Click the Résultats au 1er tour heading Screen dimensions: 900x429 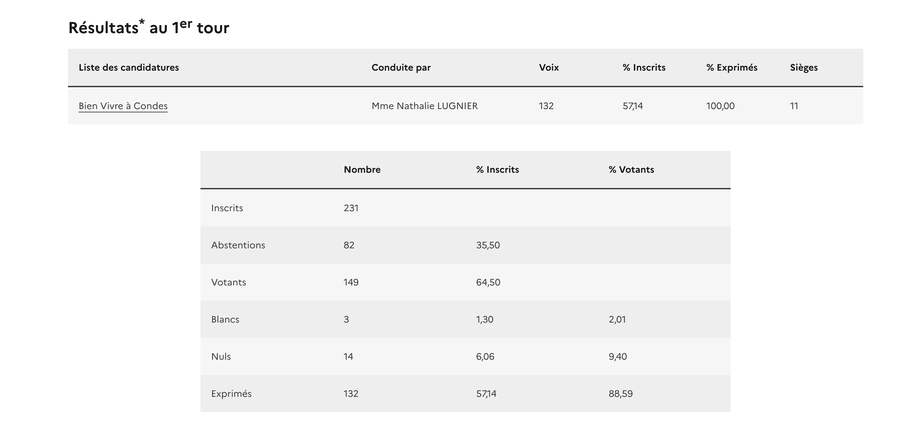pos(148,28)
